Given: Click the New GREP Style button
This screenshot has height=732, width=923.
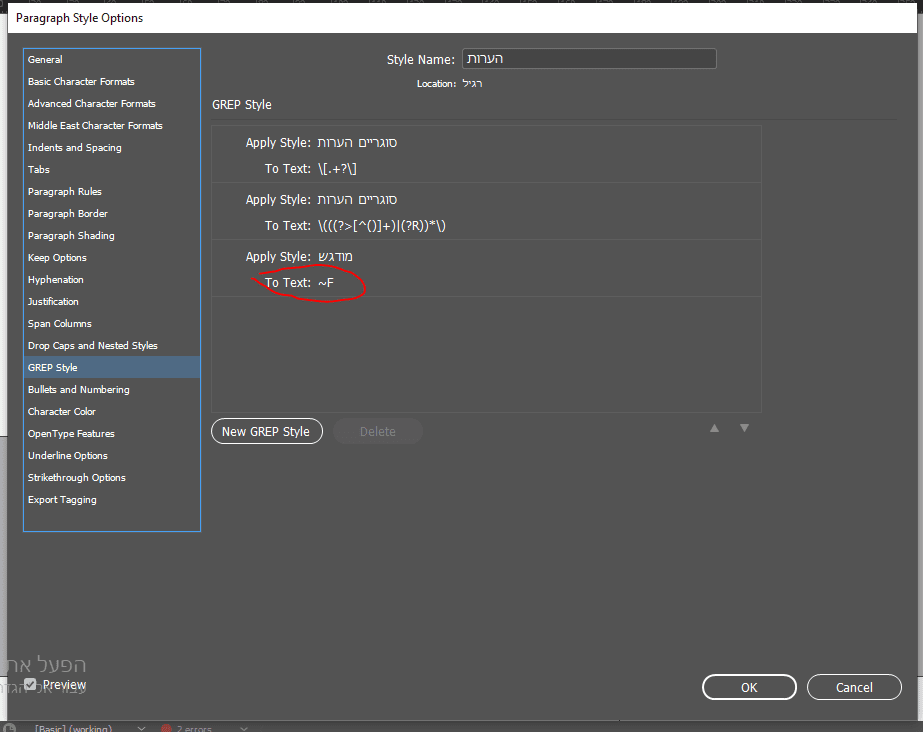Looking at the screenshot, I should click(267, 431).
